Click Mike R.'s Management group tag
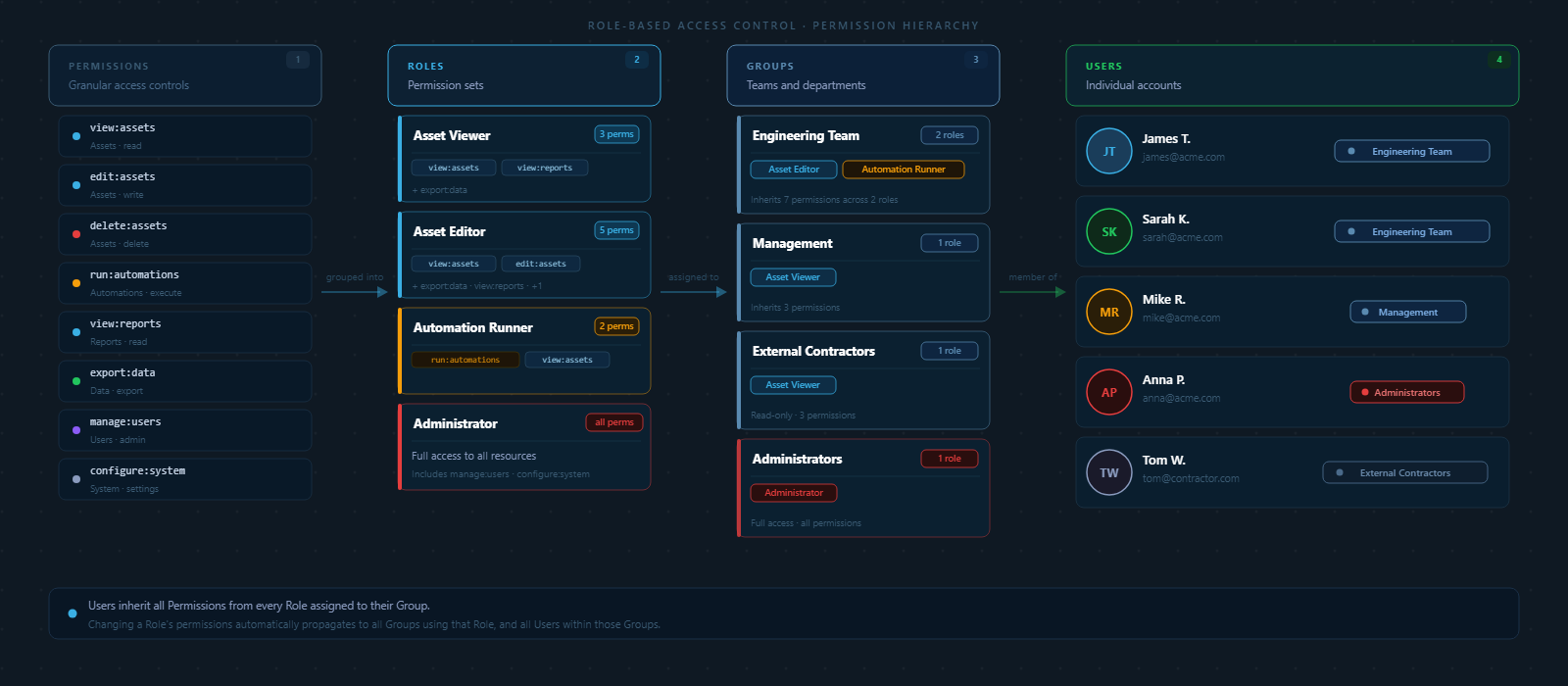Screen dimensions: 1568x686 (1408, 312)
